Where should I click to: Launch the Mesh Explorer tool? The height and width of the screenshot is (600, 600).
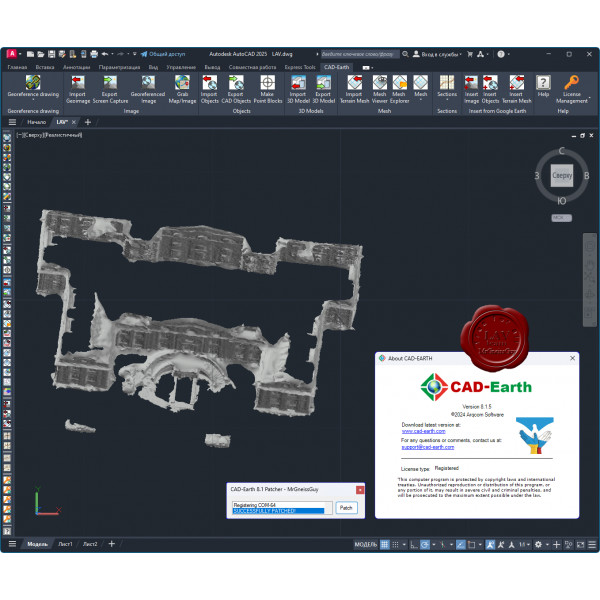click(x=399, y=90)
